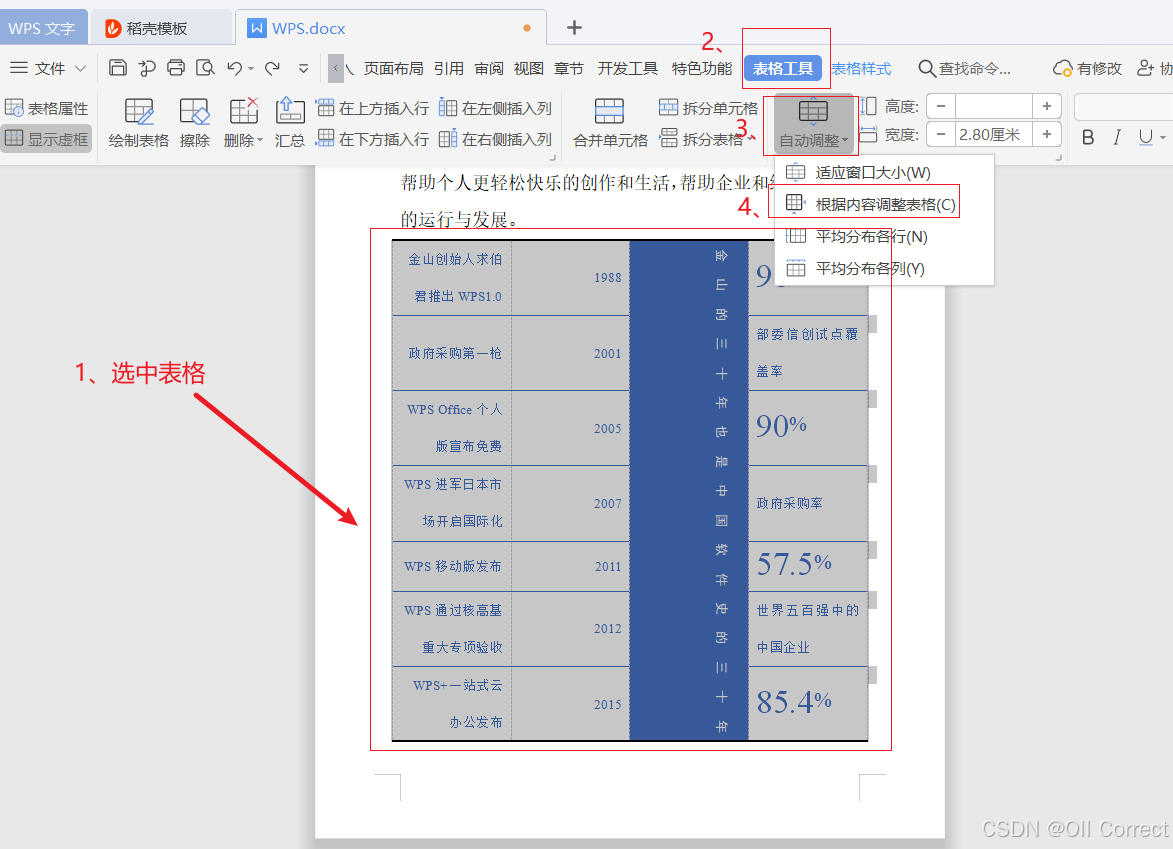The image size is (1173, 849).
Task: Open the undo history dropdown arrow
Action: coord(251,69)
